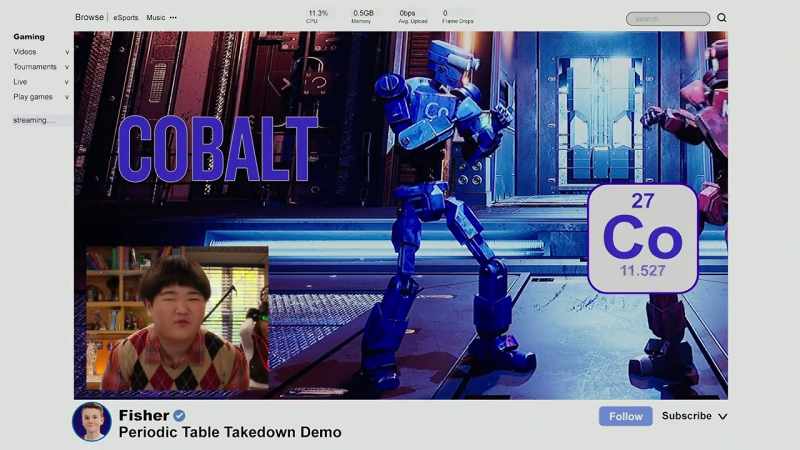Open Fisher's profile avatar
This screenshot has height=450, width=800.
click(92, 421)
